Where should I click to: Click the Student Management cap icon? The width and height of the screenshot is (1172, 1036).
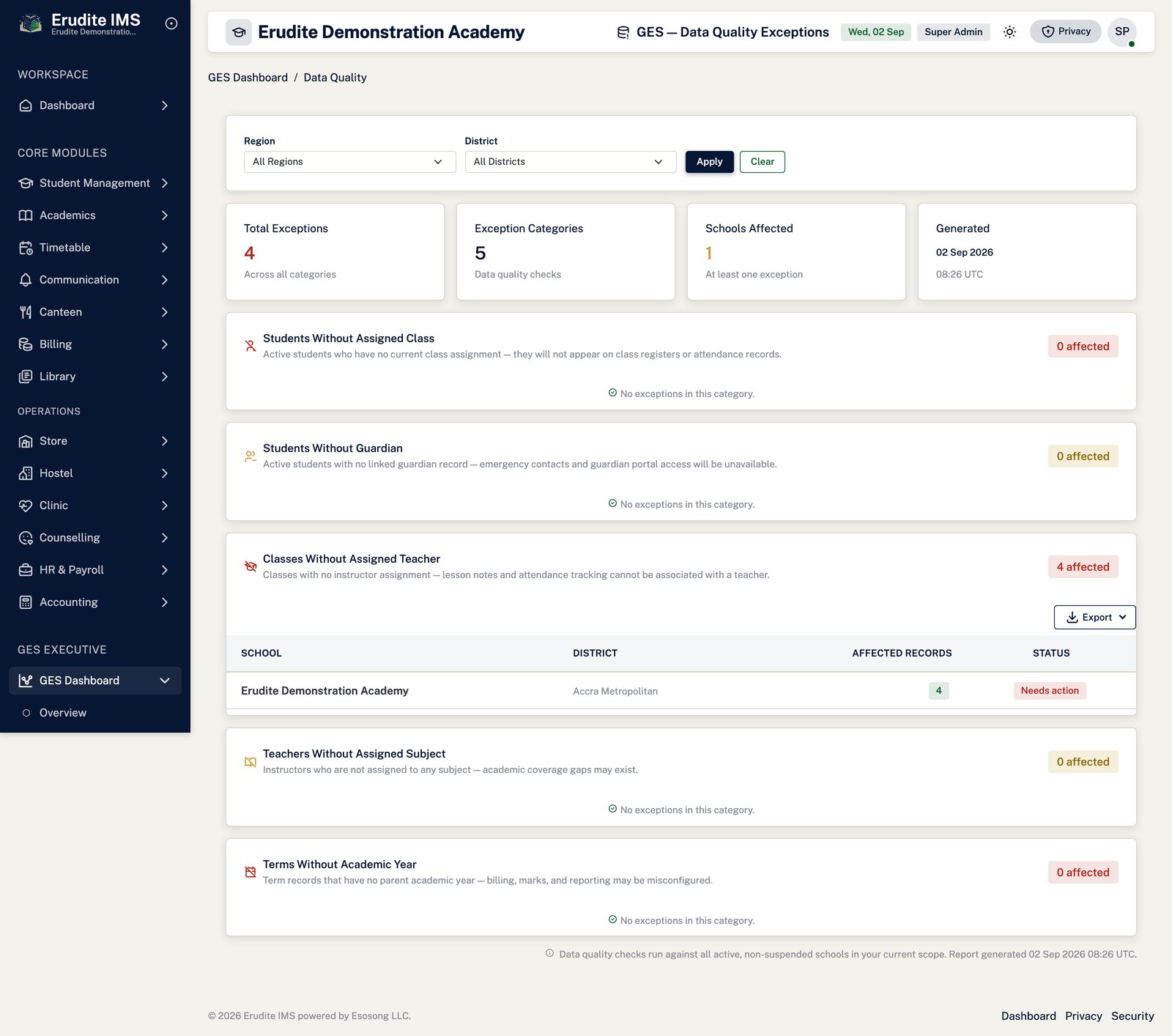[x=26, y=183]
